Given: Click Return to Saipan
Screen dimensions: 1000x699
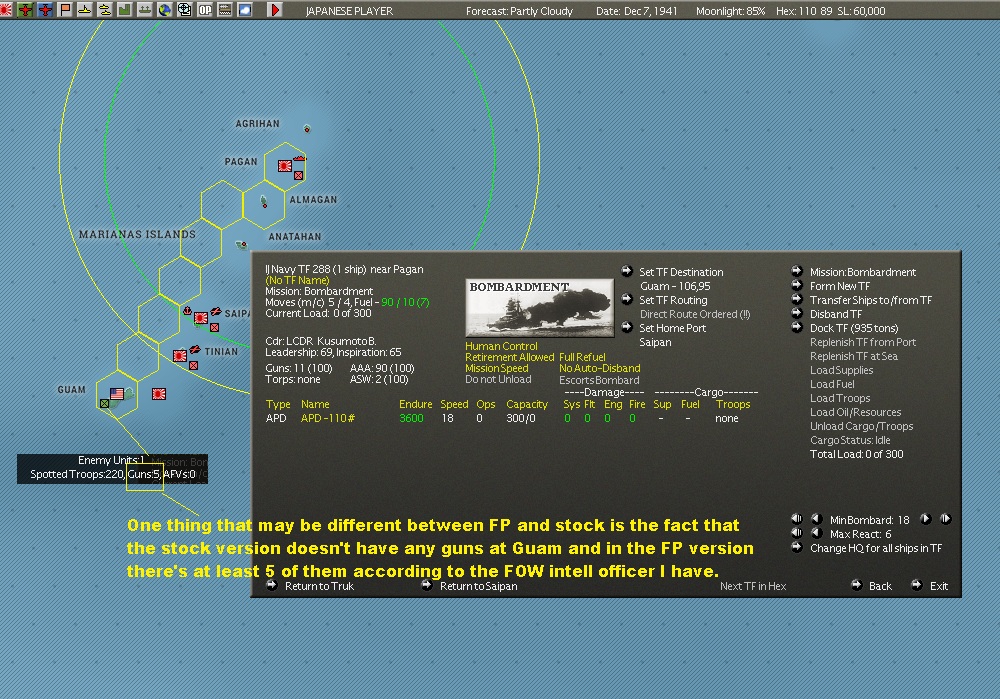Looking at the screenshot, I should click(x=478, y=586).
